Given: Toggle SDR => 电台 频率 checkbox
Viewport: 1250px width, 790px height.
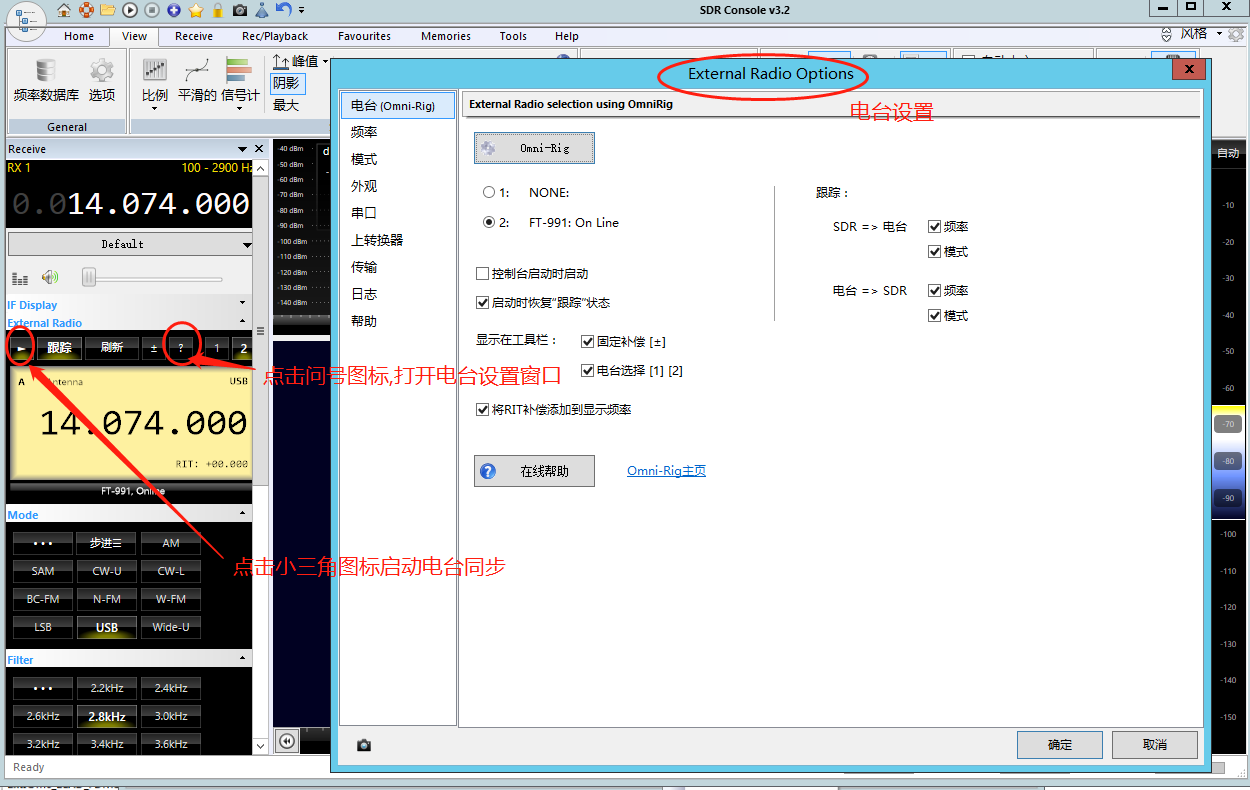Looking at the screenshot, I should (x=934, y=227).
